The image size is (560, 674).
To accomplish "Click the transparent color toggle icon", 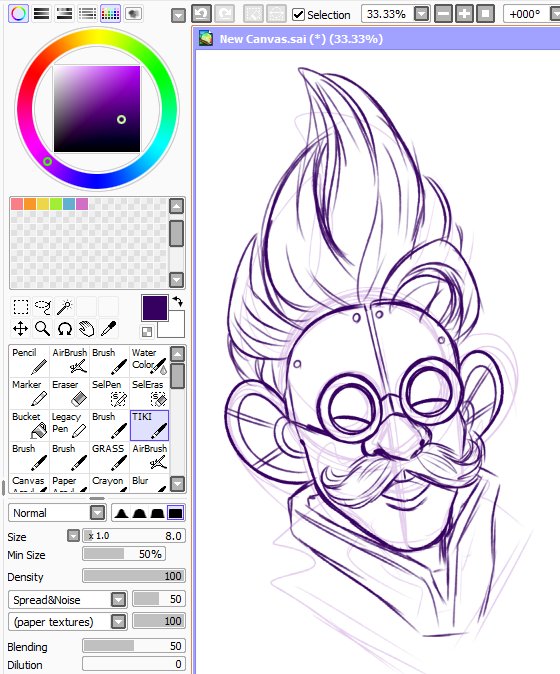I will 147,331.
